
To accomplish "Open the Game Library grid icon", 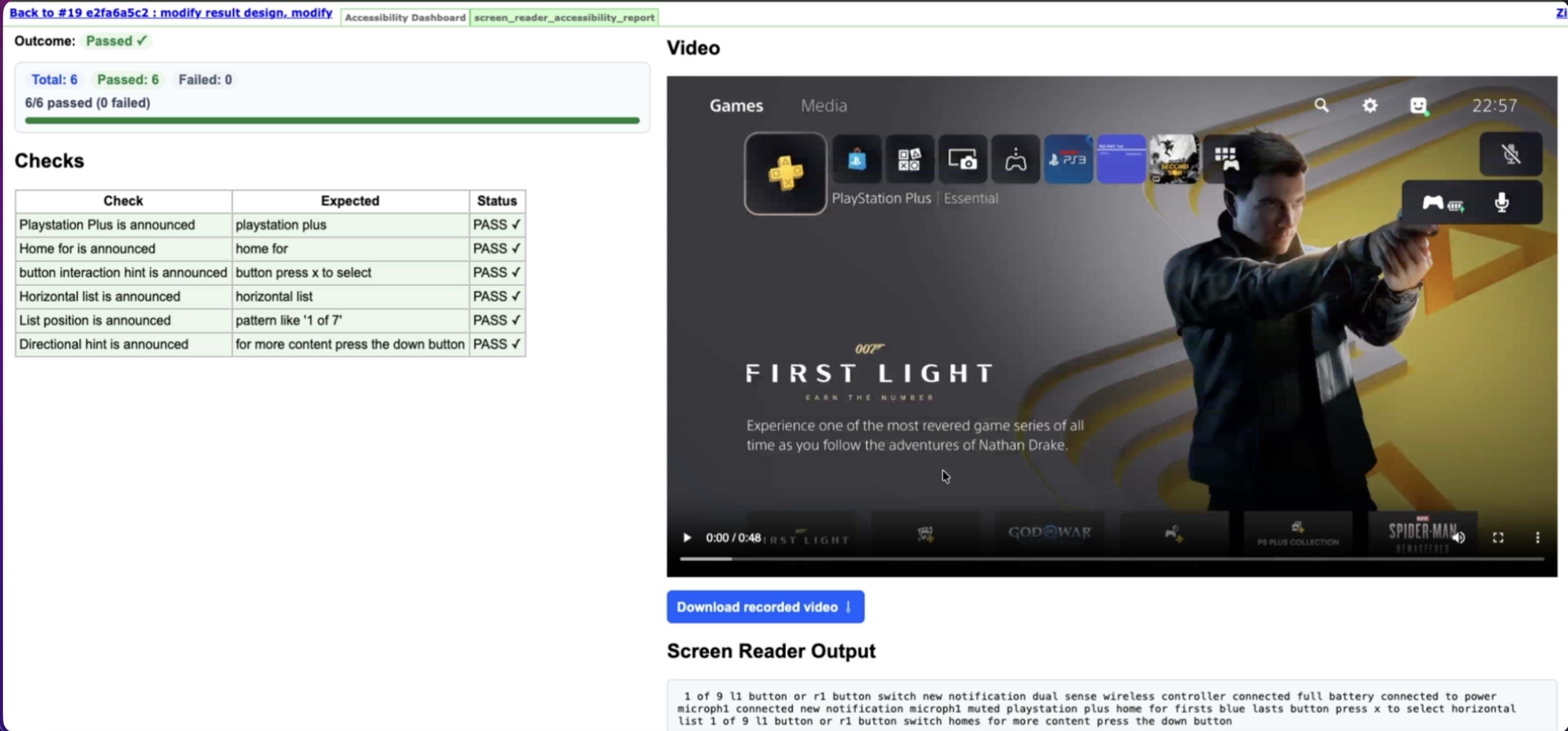I will (1227, 159).
